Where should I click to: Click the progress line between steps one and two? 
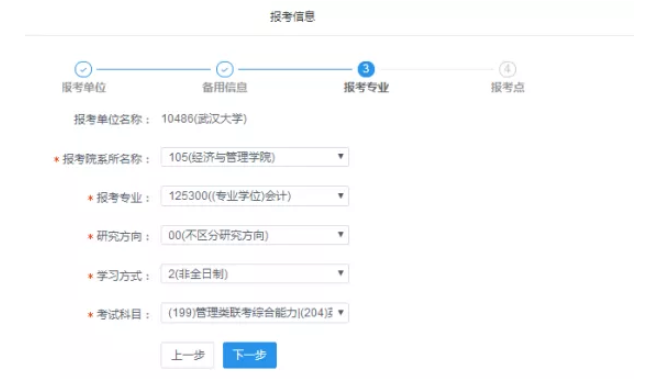[x=154, y=69]
